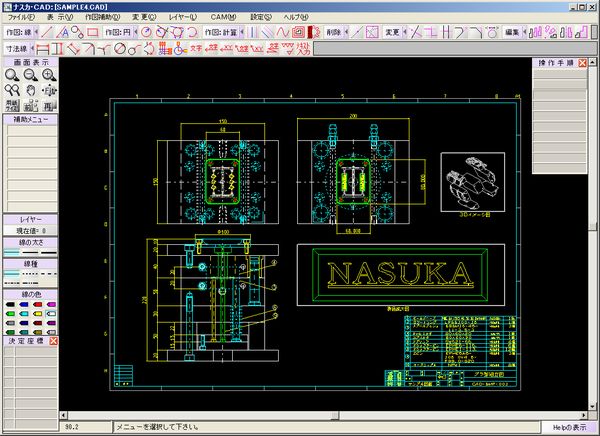Choose the thick cyan line width
The width and height of the screenshot is (600, 436).
click(11, 252)
